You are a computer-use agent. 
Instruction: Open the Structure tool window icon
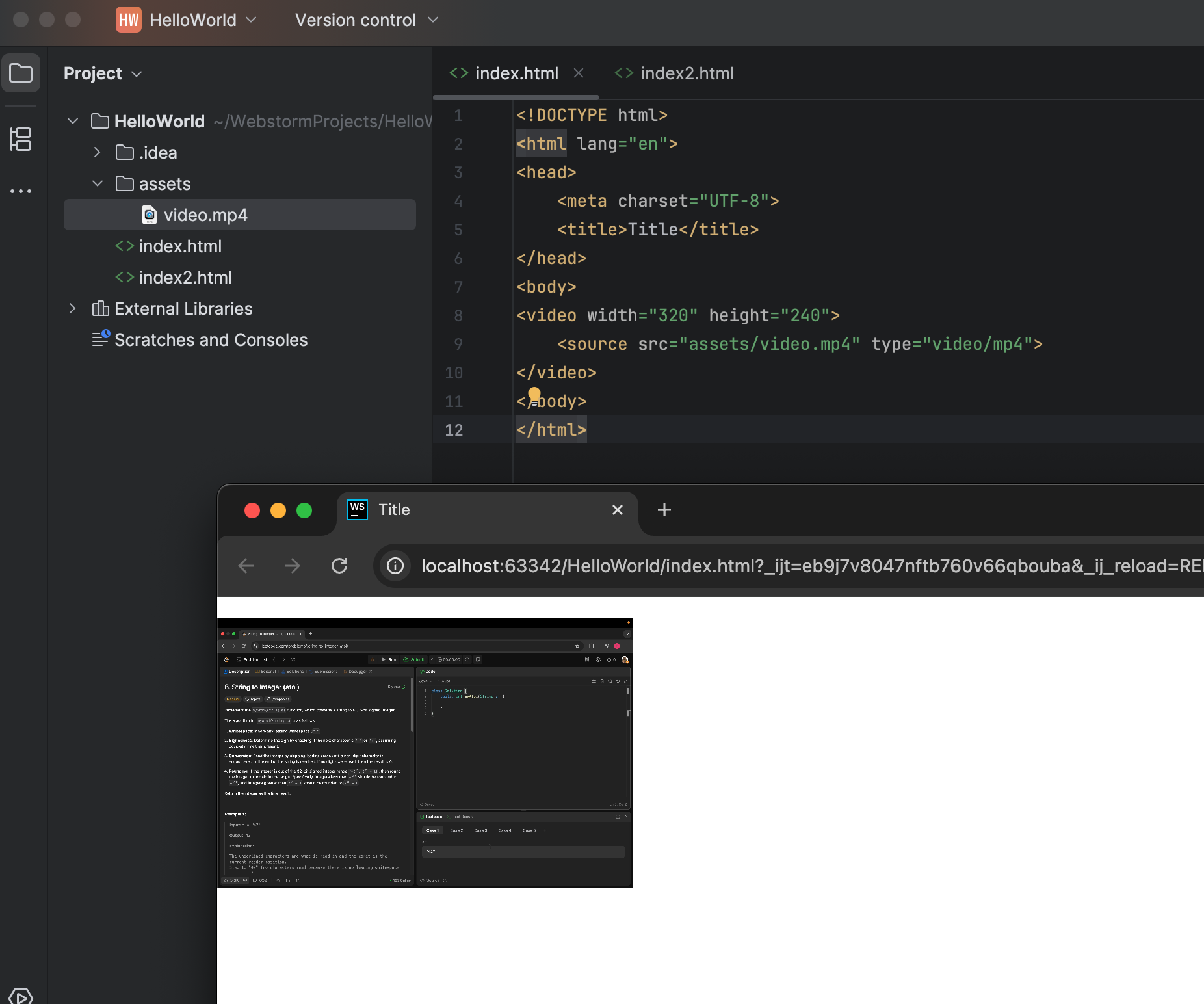pyautogui.click(x=21, y=139)
